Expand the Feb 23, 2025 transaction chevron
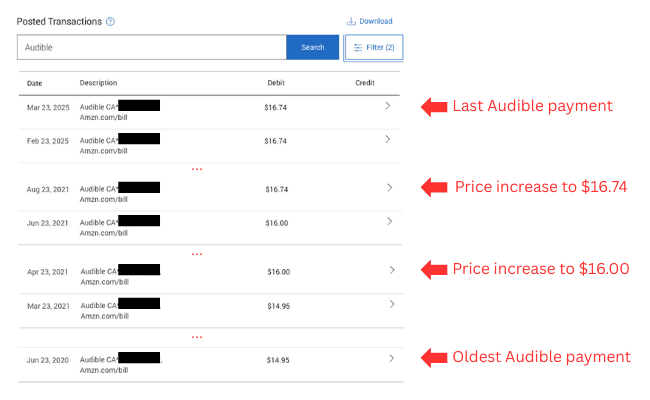This screenshot has width=650, height=400. pyautogui.click(x=388, y=139)
